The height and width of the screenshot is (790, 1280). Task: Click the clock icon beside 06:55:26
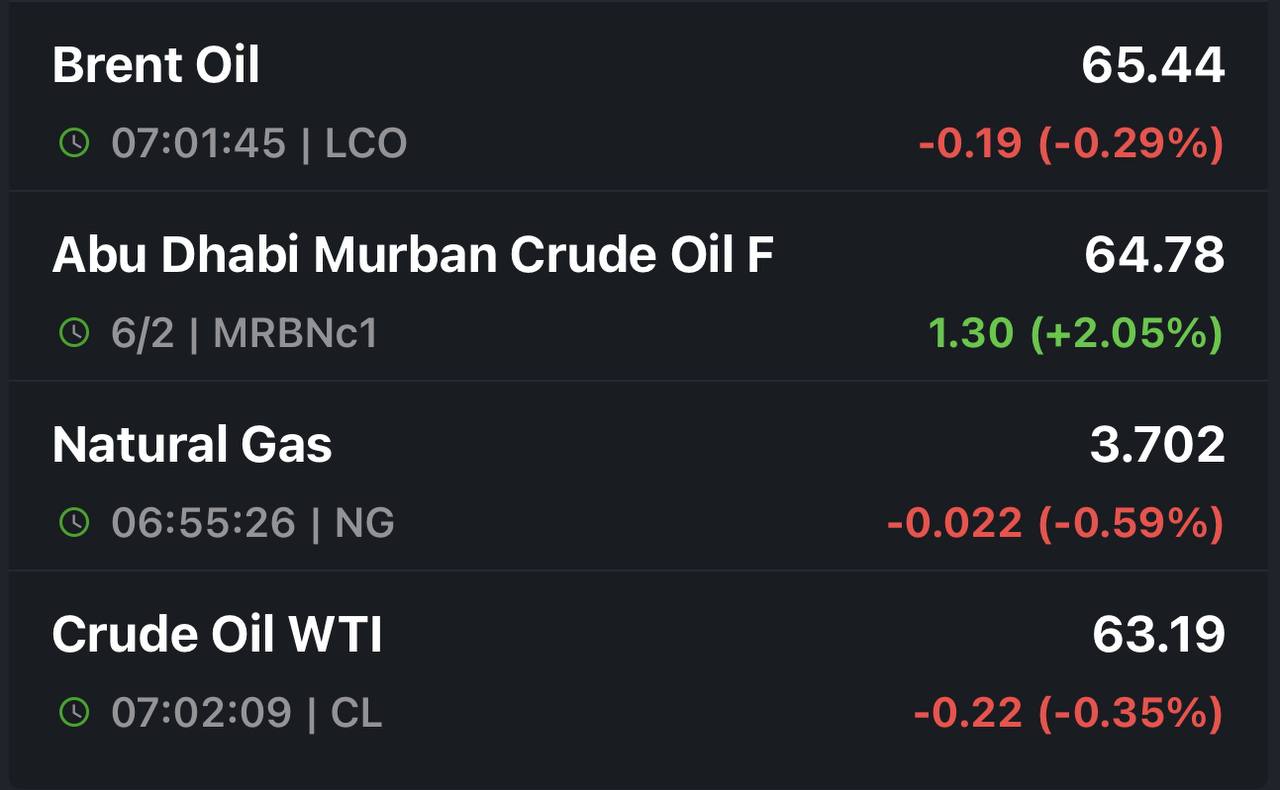(x=74, y=522)
